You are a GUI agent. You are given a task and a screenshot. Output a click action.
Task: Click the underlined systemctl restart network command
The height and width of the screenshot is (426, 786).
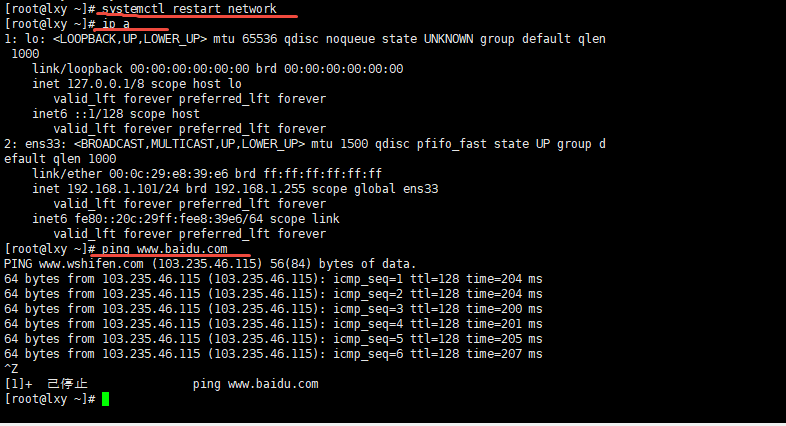pos(189,9)
